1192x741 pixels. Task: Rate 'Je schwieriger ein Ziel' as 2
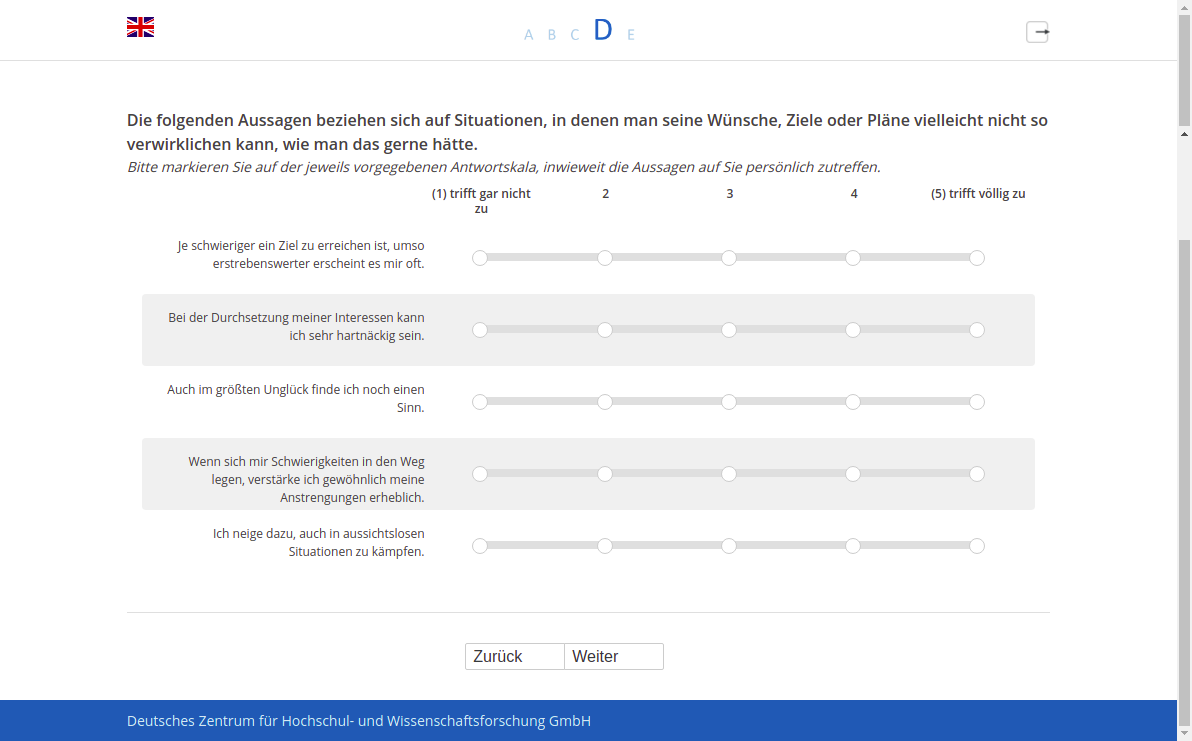pyautogui.click(x=604, y=258)
